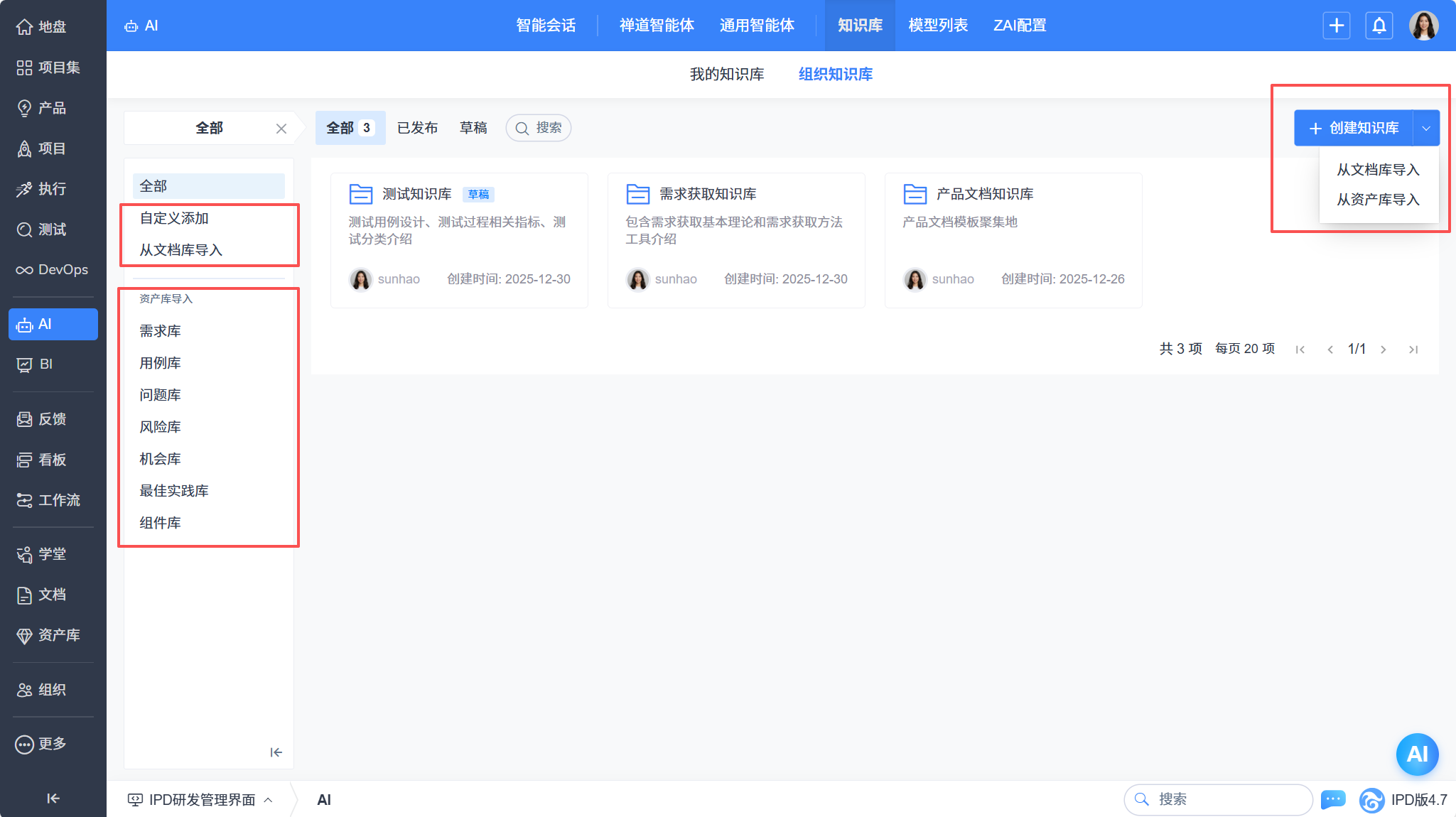
Task: Toggle dropdown arrow beside 创建知识库
Action: [x=1425, y=128]
